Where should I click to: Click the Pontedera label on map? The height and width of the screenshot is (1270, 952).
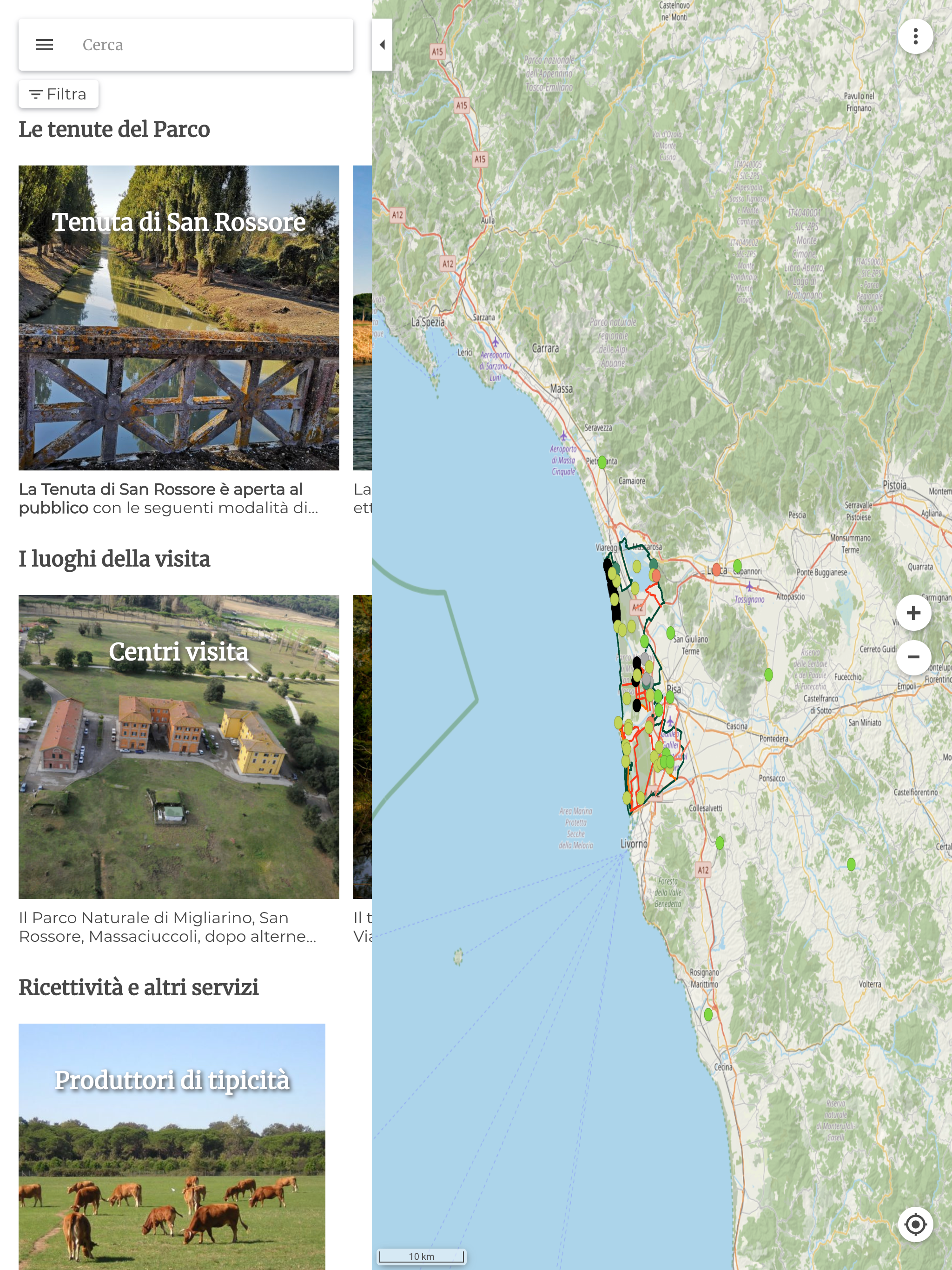tap(773, 738)
